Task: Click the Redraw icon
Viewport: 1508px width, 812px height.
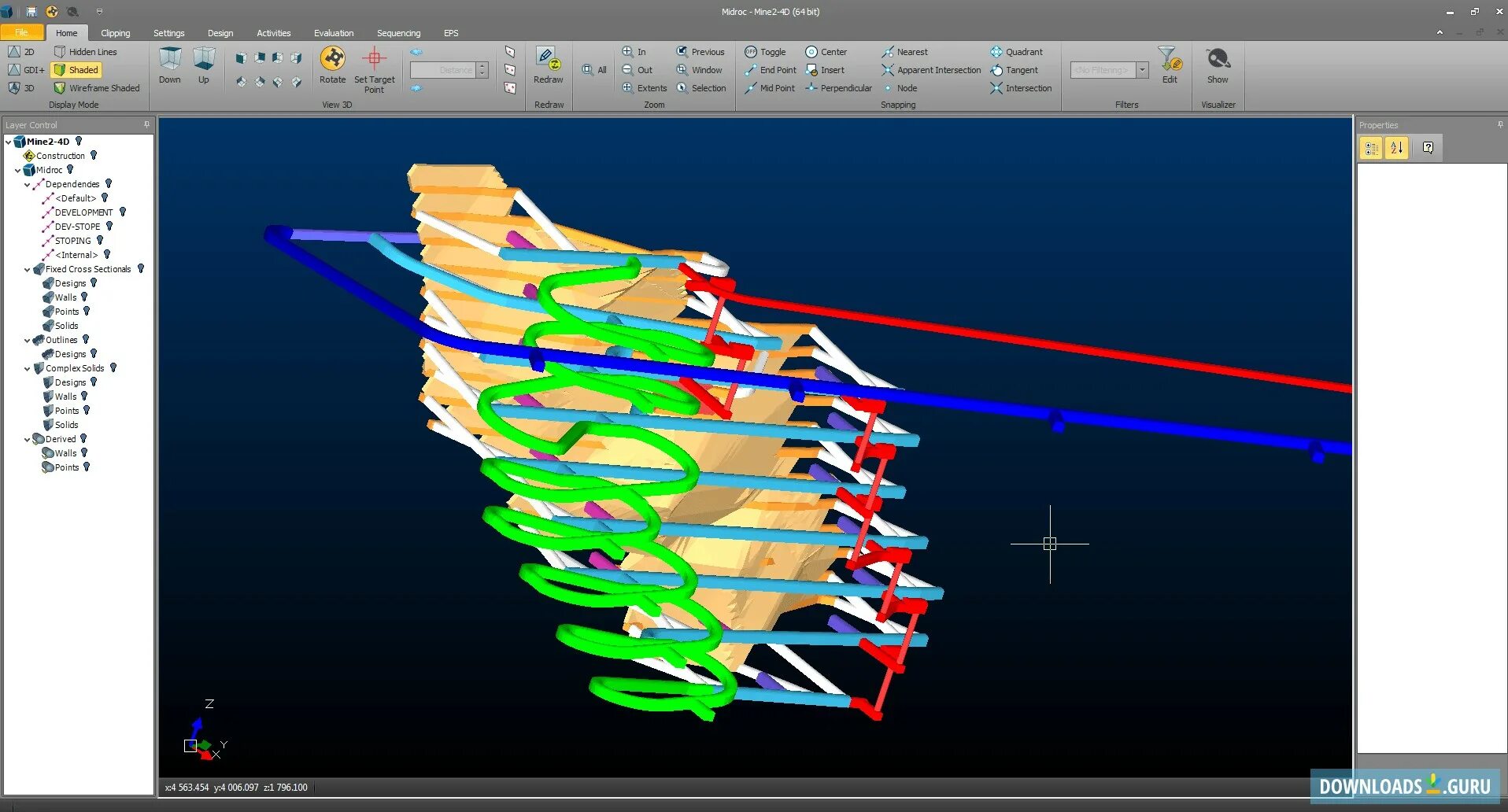Action: (x=548, y=66)
